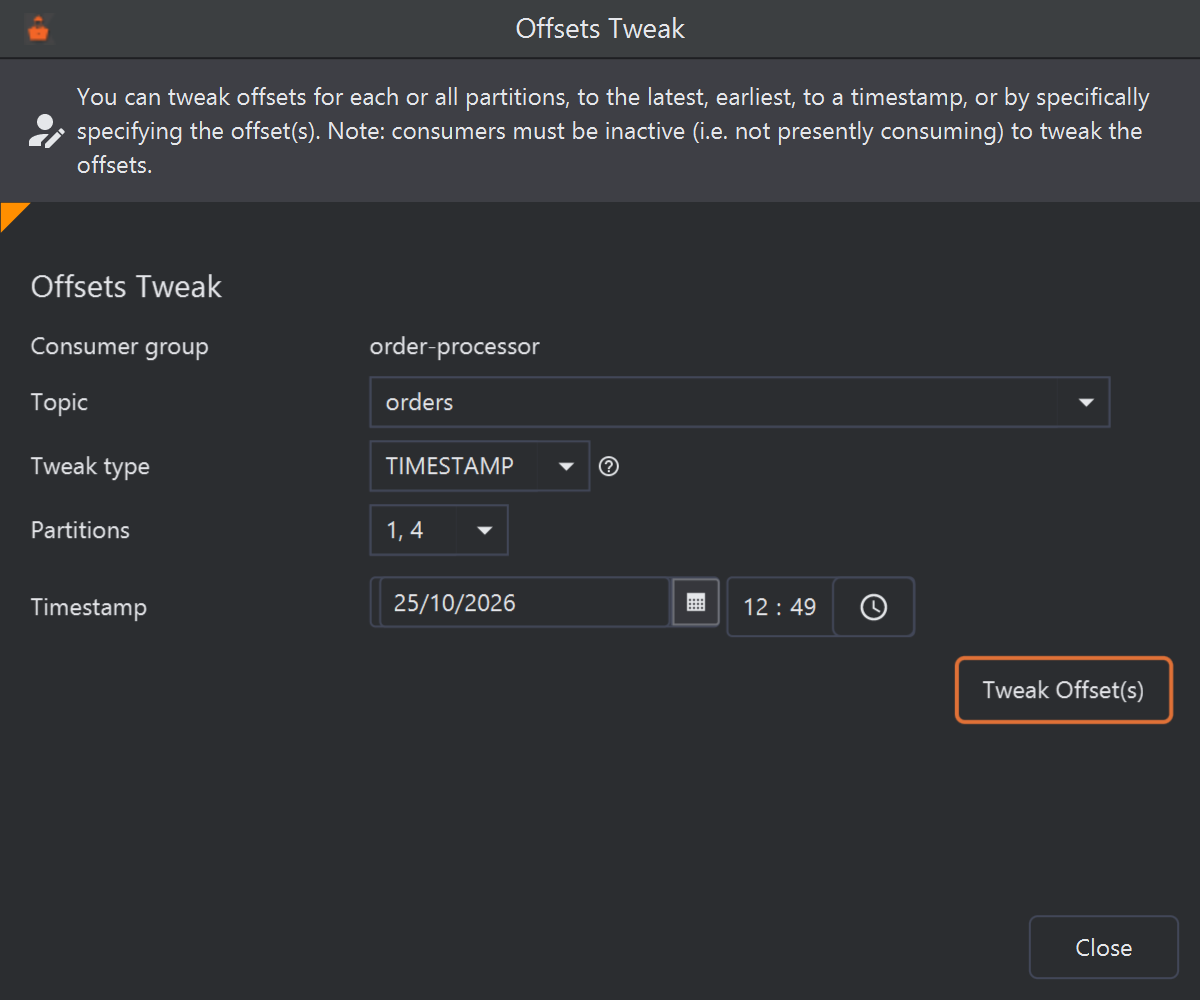This screenshot has width=1200, height=1000.
Task: Click the Tweak type label
Action: tap(90, 466)
